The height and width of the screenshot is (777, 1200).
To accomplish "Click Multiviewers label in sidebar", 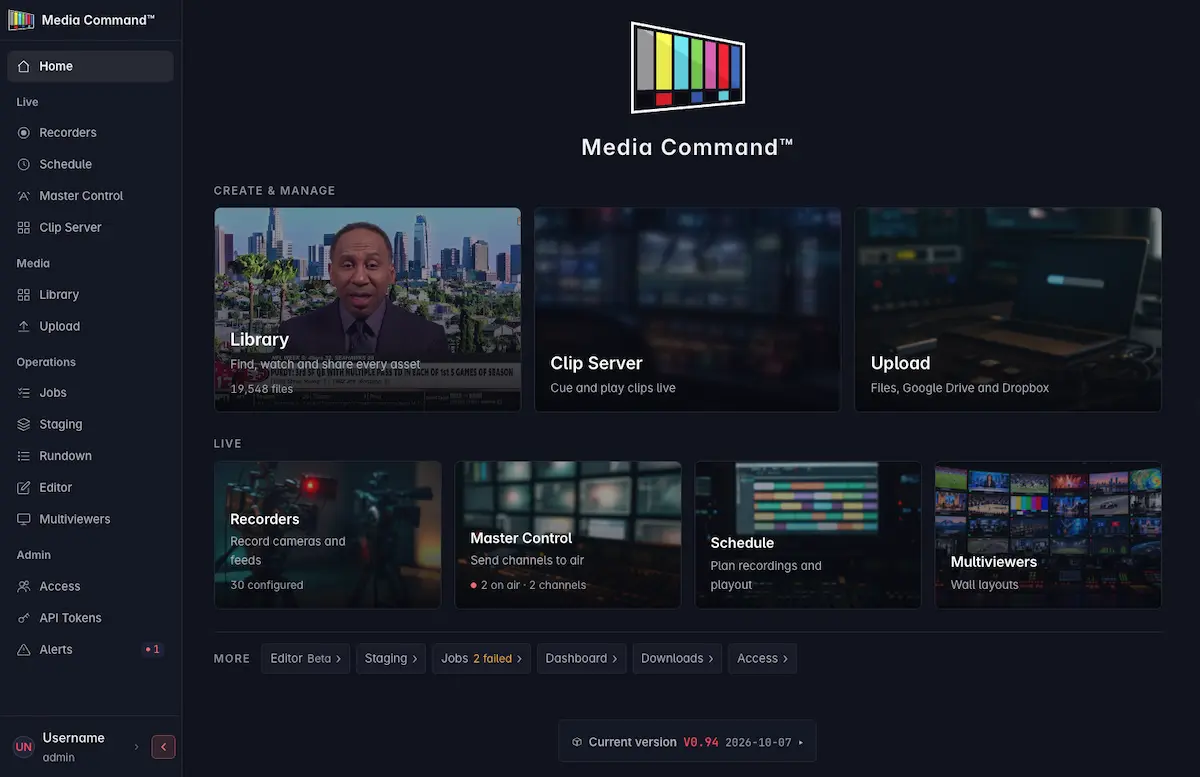I will coord(75,519).
